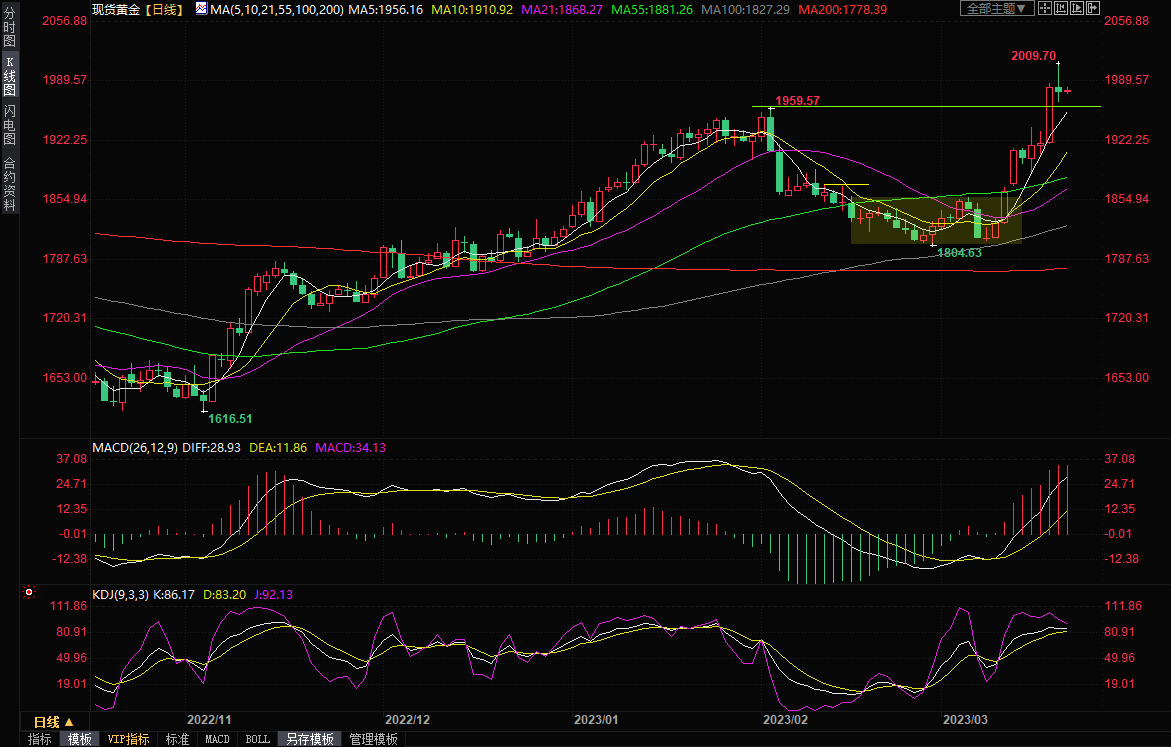The height and width of the screenshot is (747, 1171).
Task: Open 管理模板 template manager
Action: tap(373, 740)
